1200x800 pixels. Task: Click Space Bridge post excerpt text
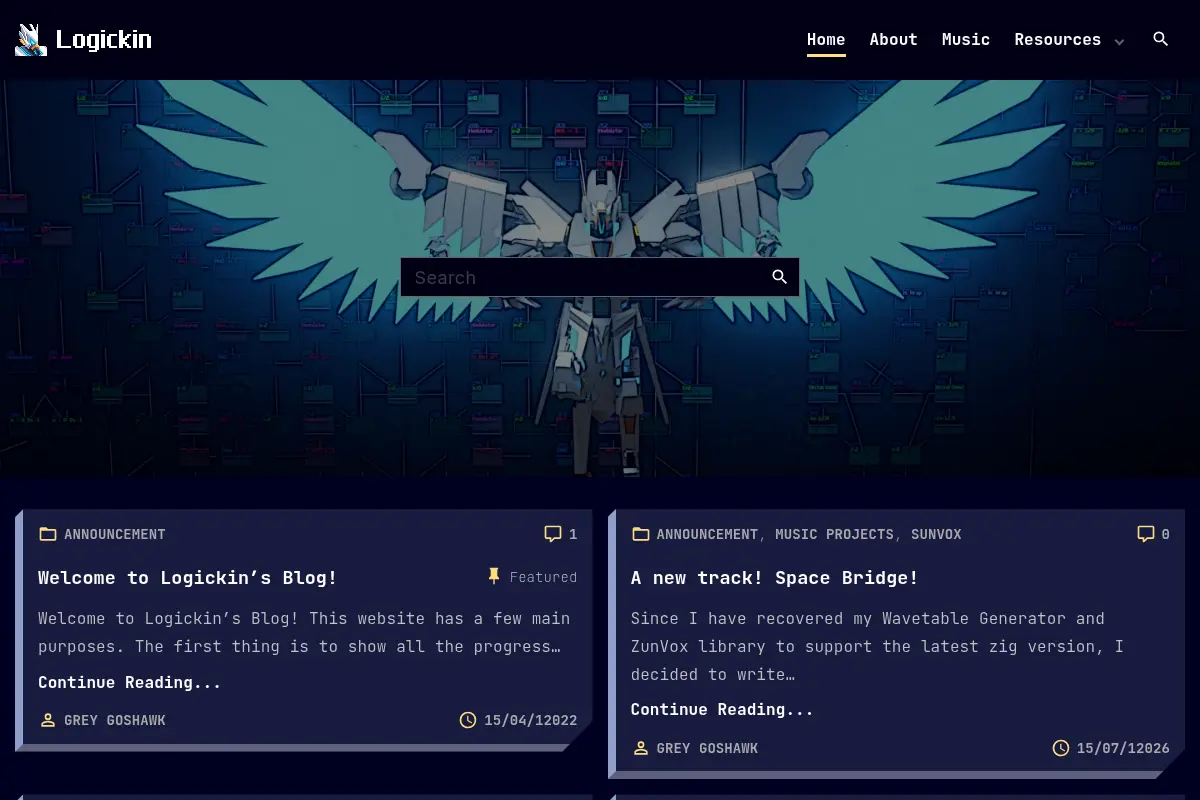[x=878, y=646]
